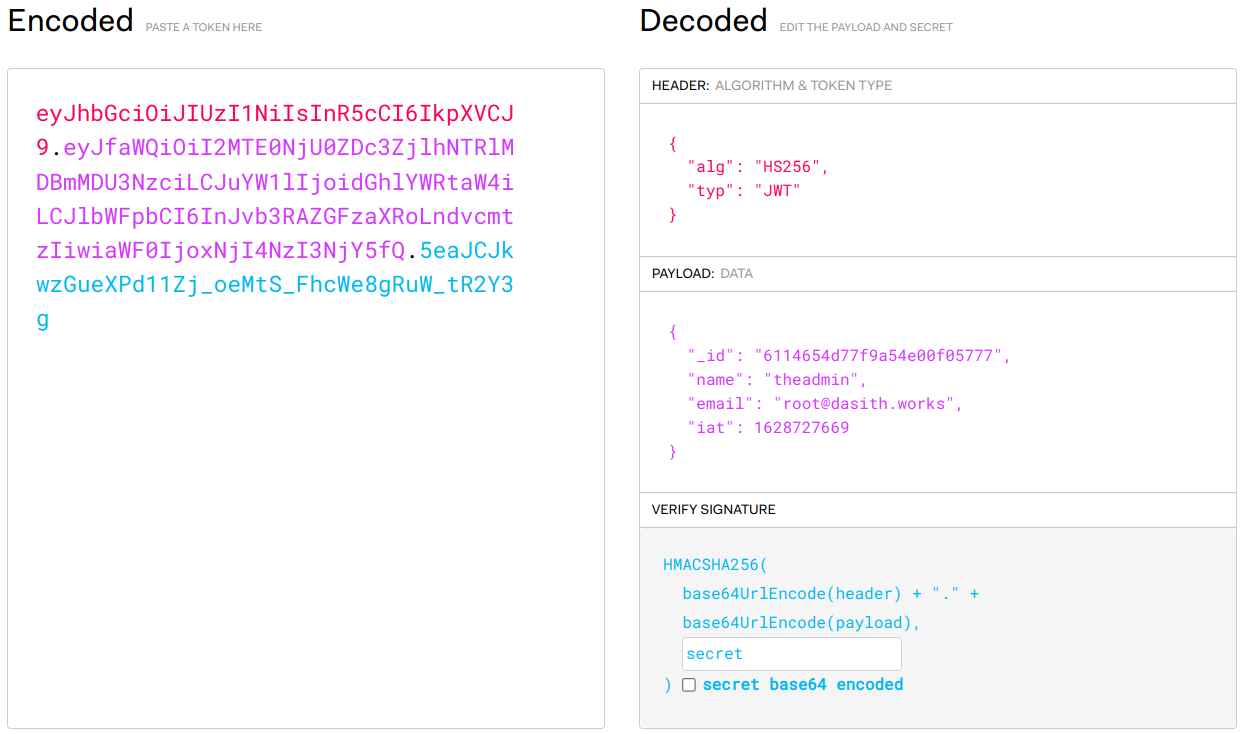Click the "_id" value in the payload
The height and width of the screenshot is (734, 1242).
click(883, 356)
